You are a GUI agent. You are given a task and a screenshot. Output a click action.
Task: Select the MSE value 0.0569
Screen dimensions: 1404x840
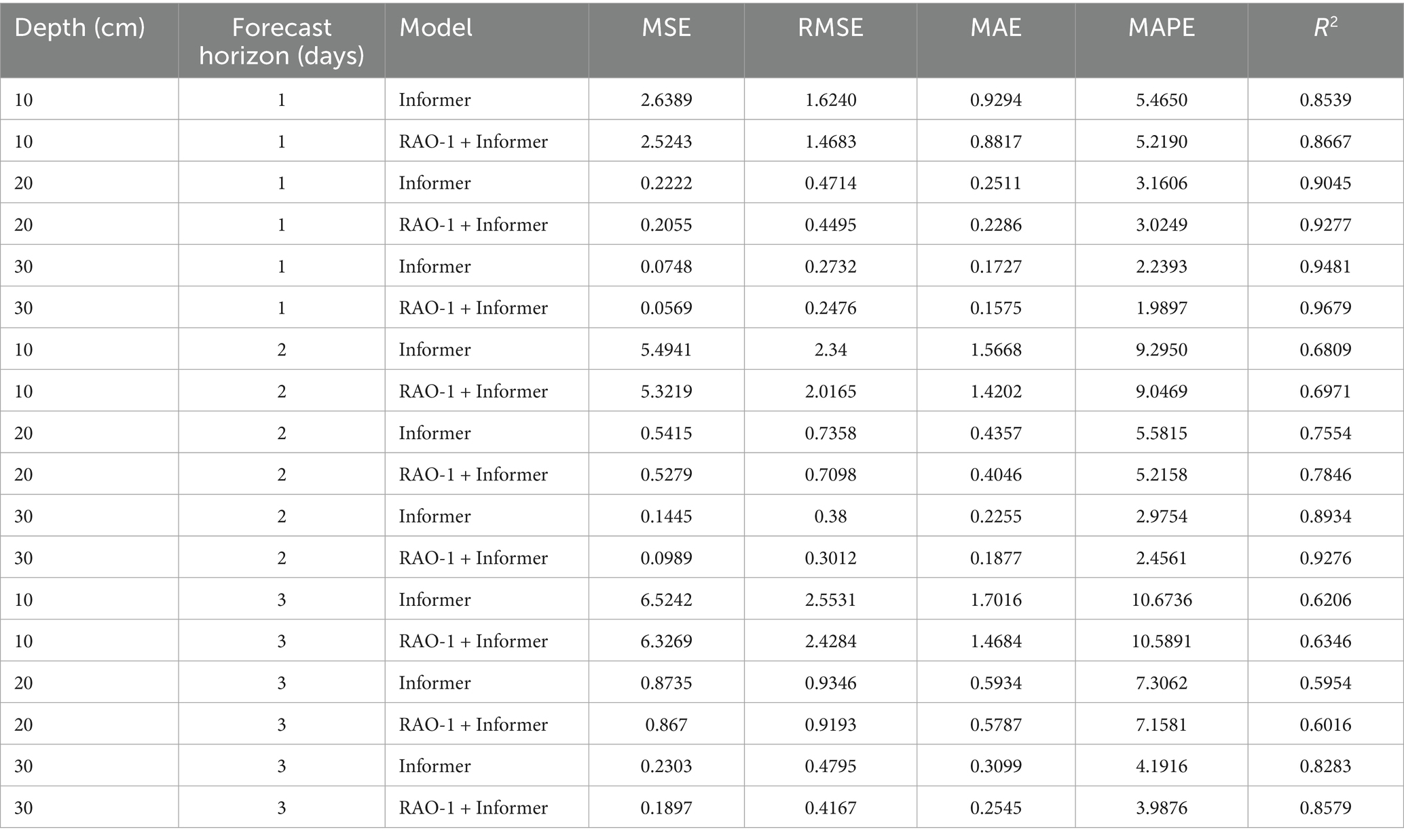click(x=666, y=308)
